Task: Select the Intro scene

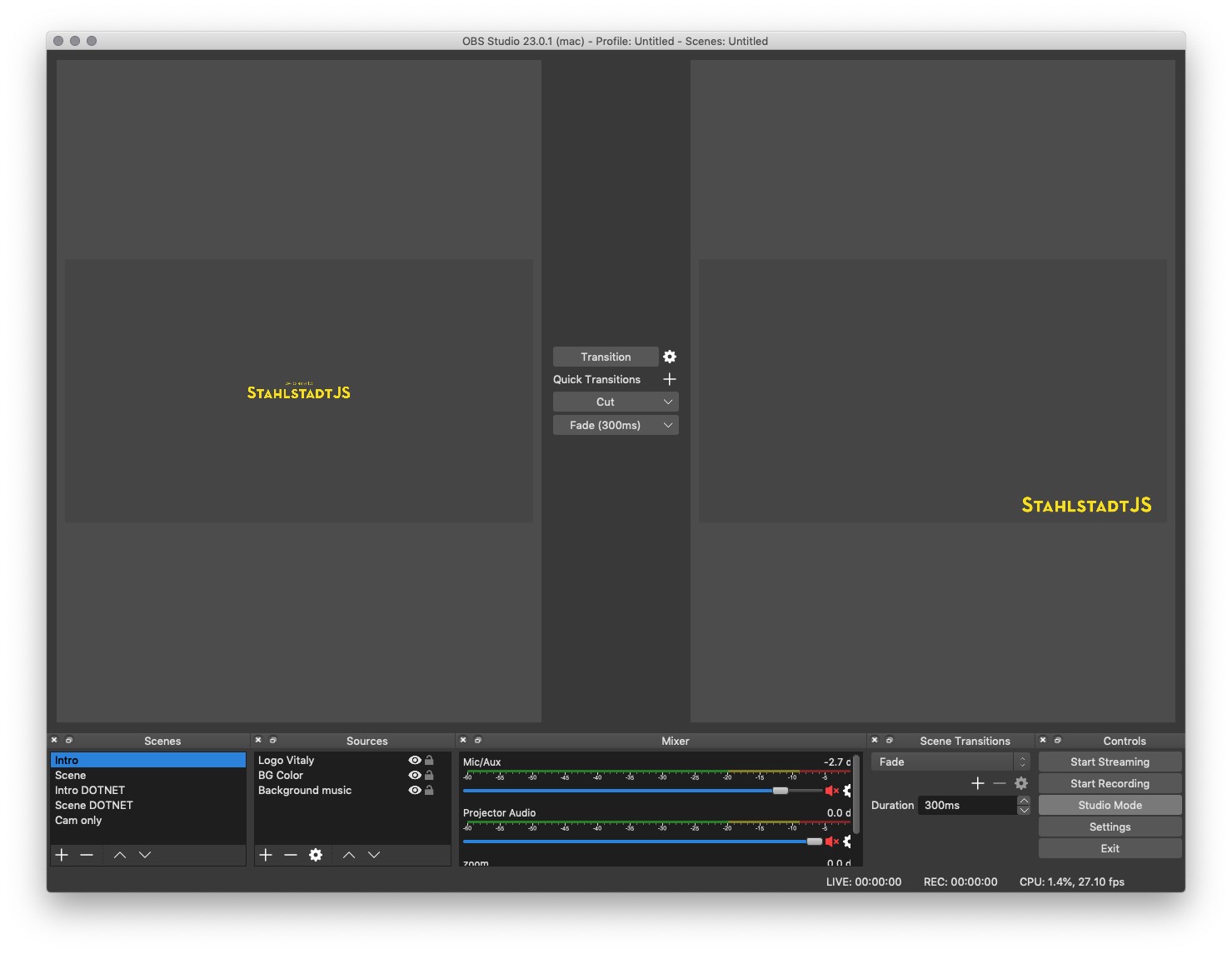Action: [148, 760]
